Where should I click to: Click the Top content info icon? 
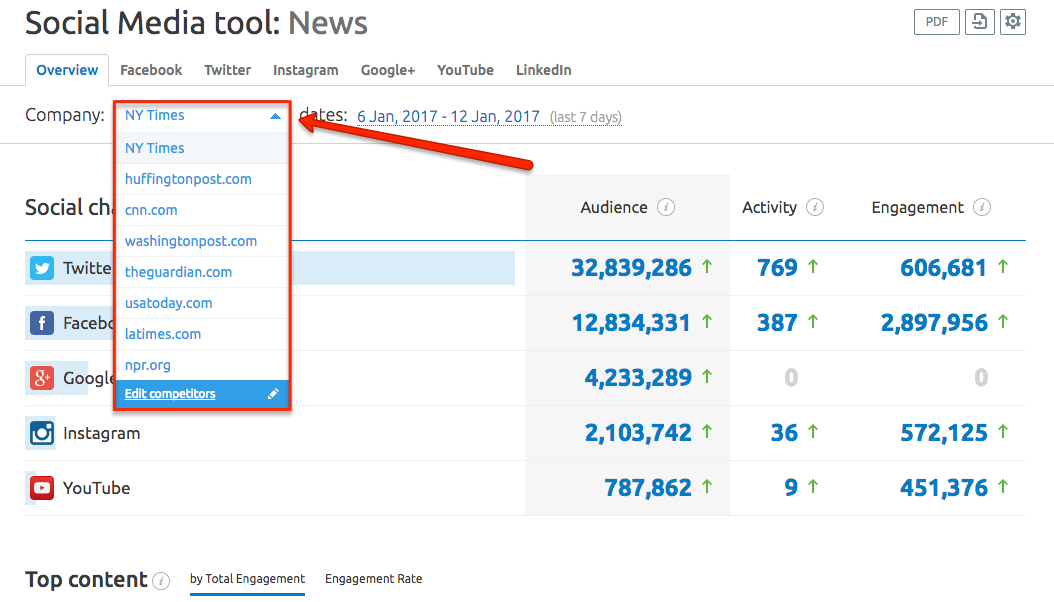tap(160, 580)
